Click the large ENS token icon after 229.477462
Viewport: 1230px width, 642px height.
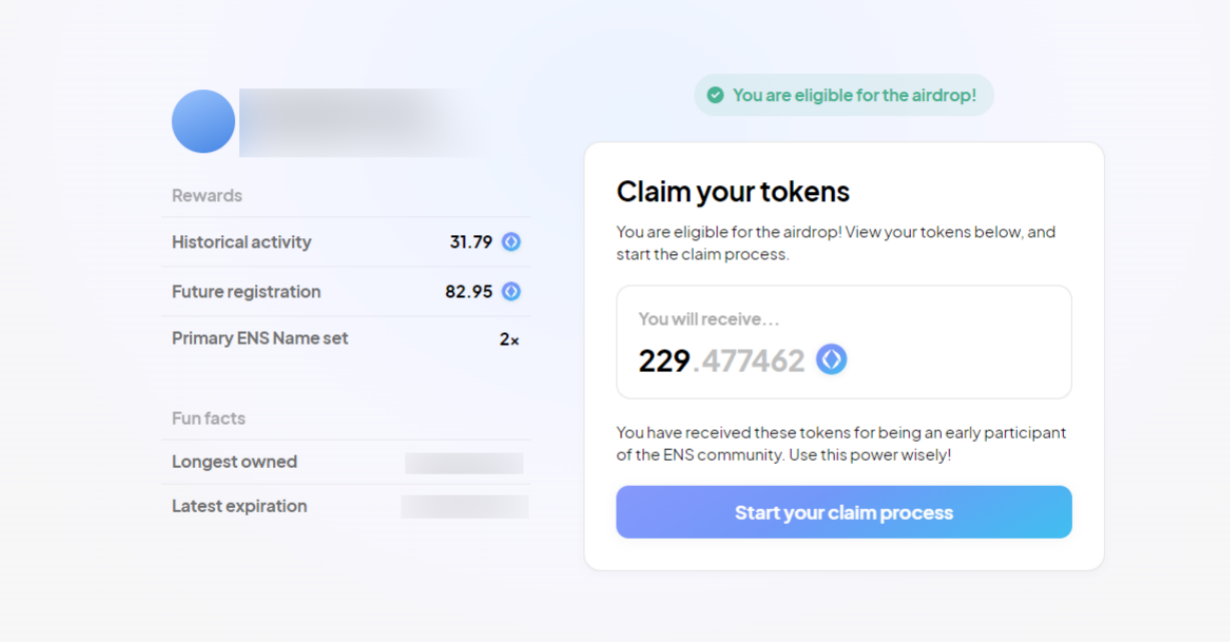(831, 359)
